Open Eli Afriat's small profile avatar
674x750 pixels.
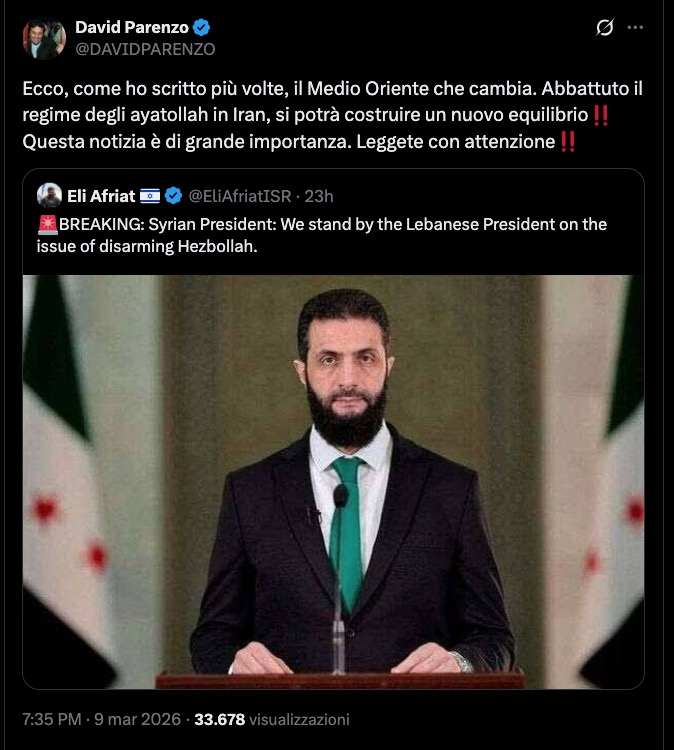[49, 195]
